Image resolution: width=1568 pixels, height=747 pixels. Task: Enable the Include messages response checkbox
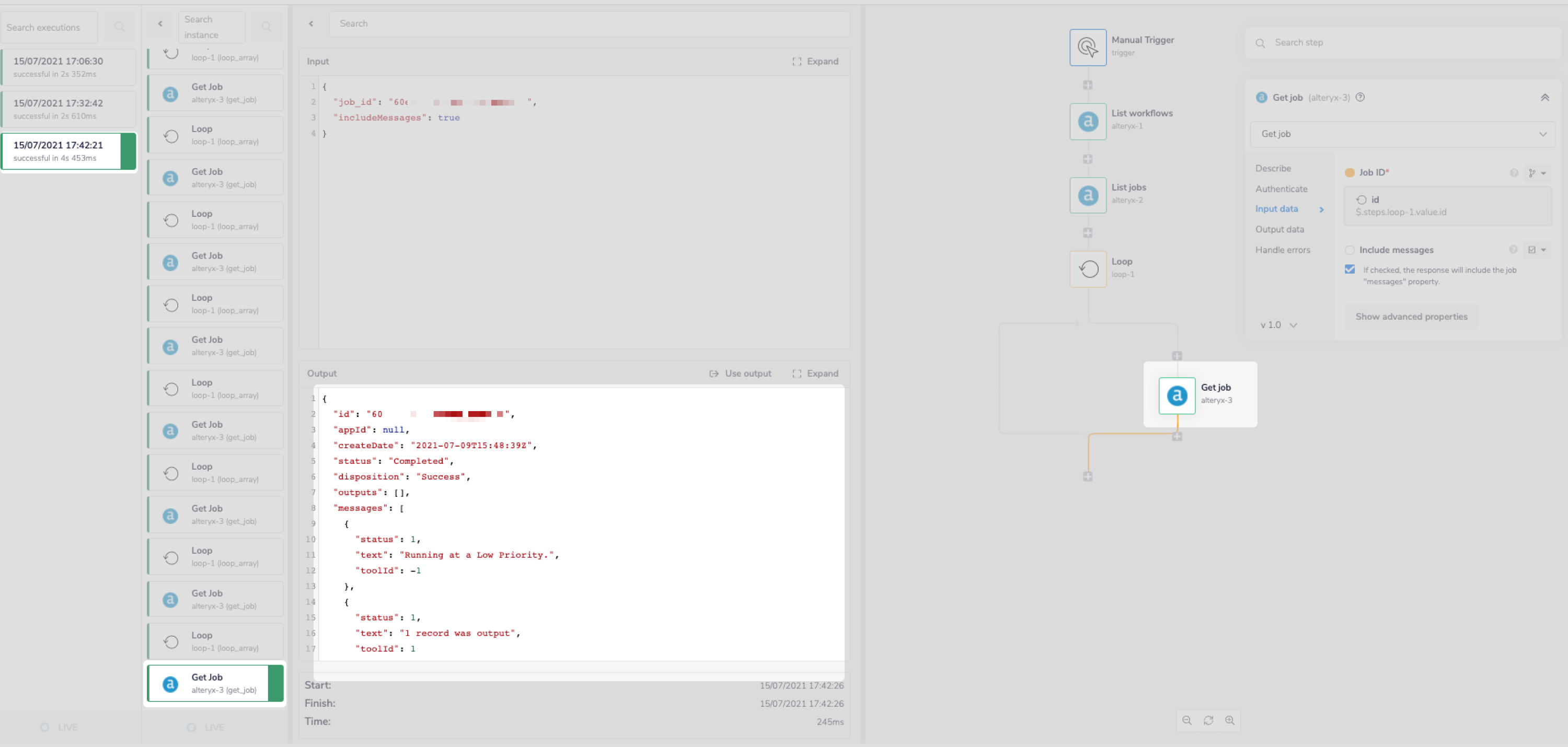point(1350,270)
